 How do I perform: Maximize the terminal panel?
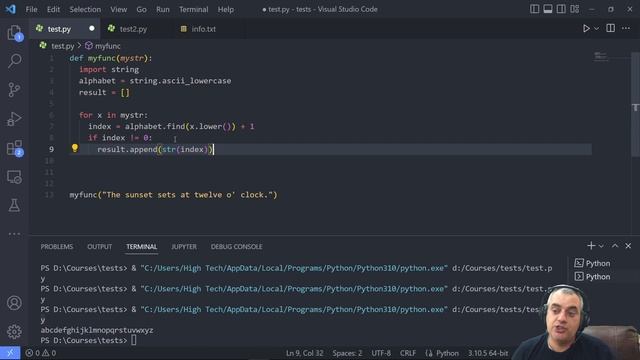(615, 246)
